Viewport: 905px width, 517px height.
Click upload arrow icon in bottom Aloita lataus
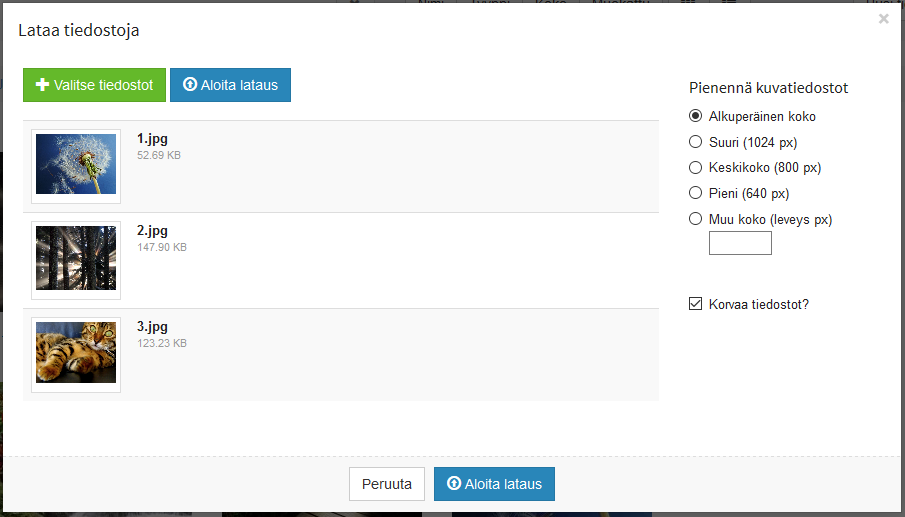[454, 484]
